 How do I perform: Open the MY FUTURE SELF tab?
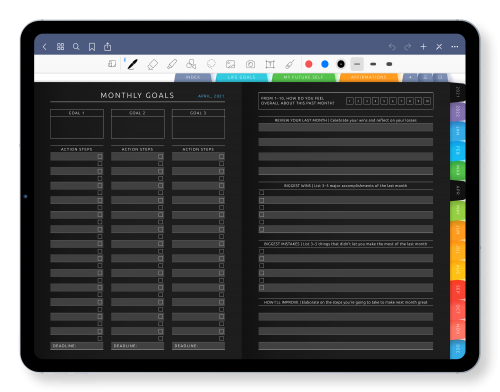click(303, 77)
